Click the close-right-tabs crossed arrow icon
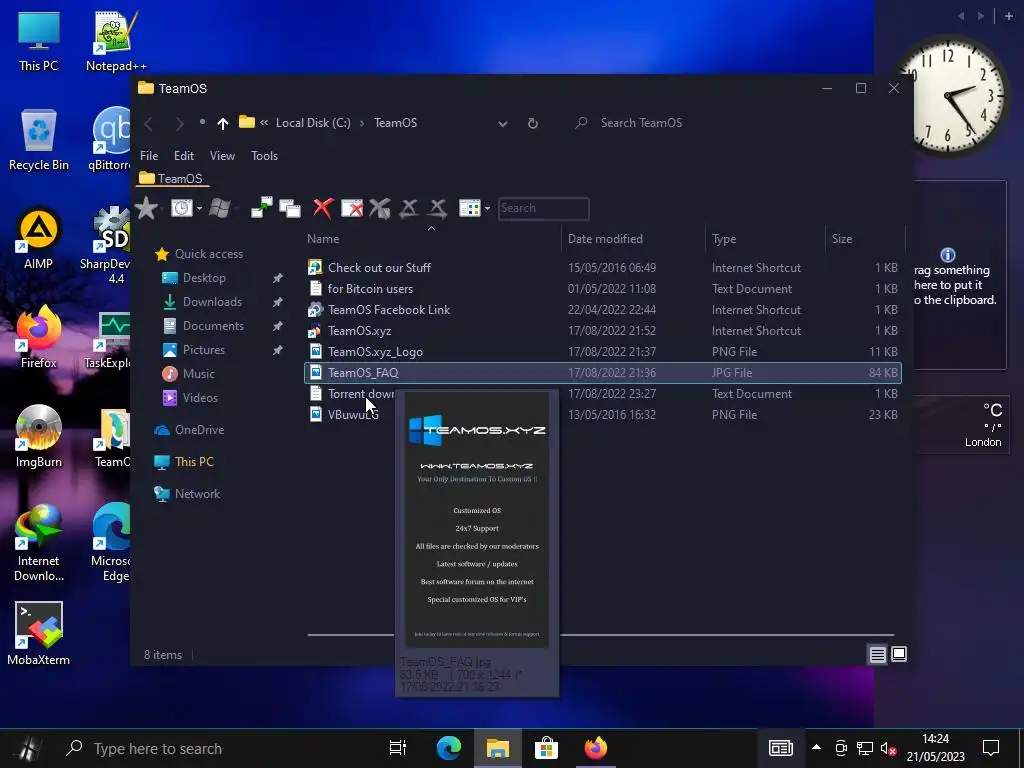The image size is (1024, 768). (438, 208)
